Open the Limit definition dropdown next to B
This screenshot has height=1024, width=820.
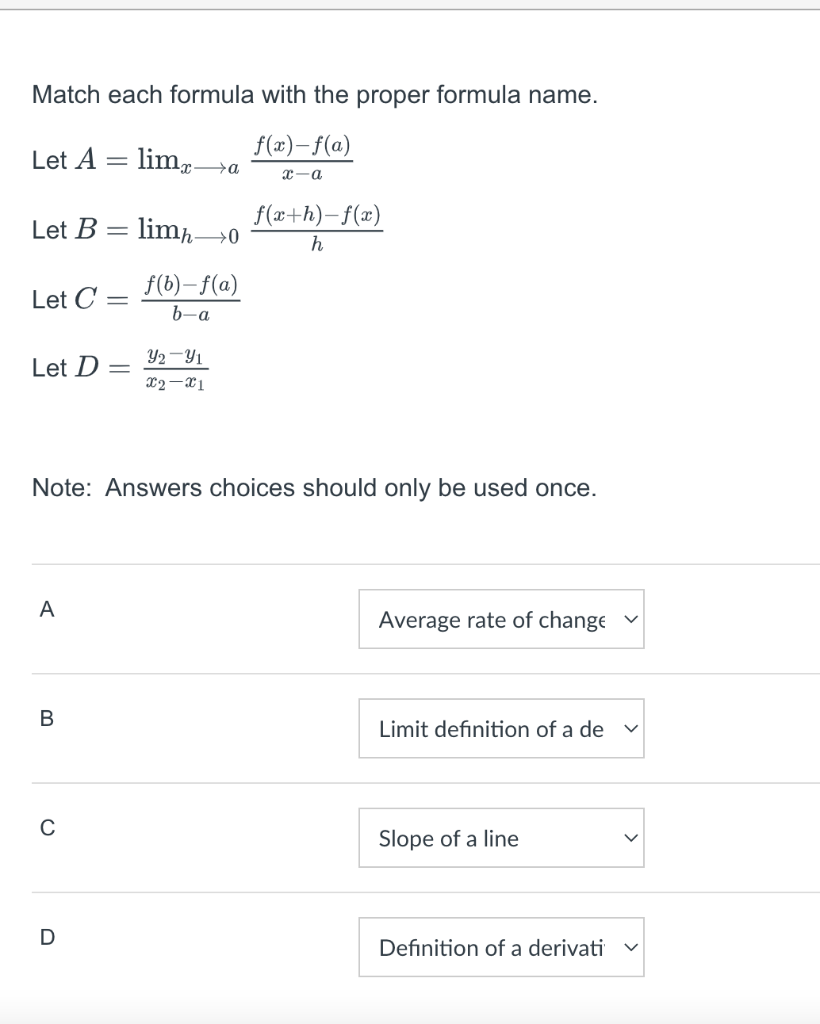(500, 729)
